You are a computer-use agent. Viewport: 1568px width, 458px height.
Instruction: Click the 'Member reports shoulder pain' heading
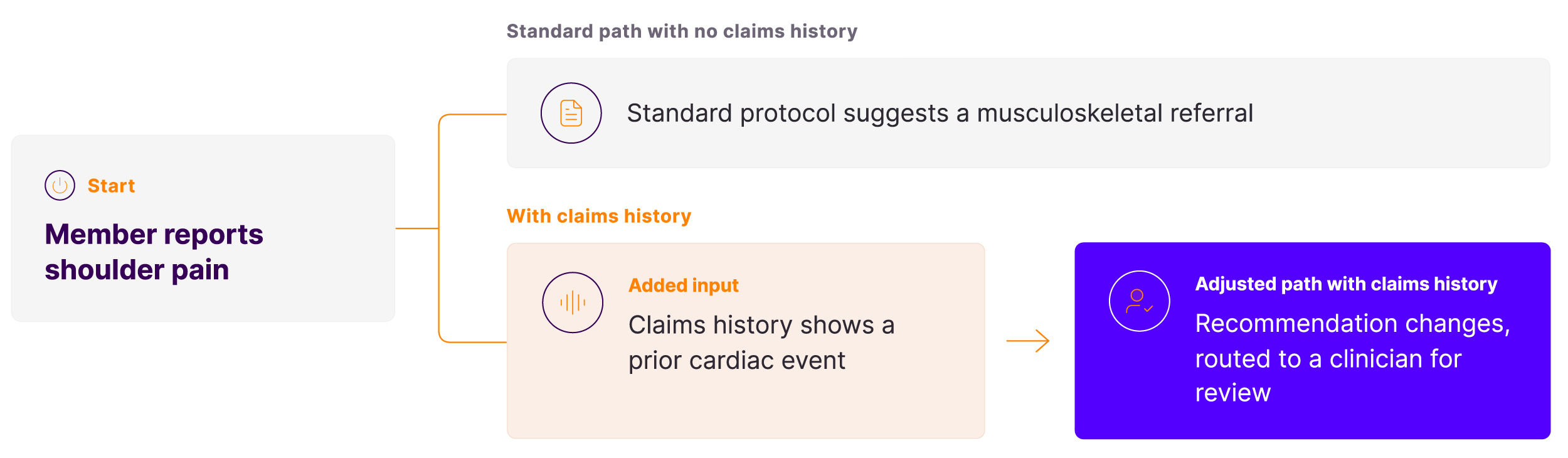(154, 252)
